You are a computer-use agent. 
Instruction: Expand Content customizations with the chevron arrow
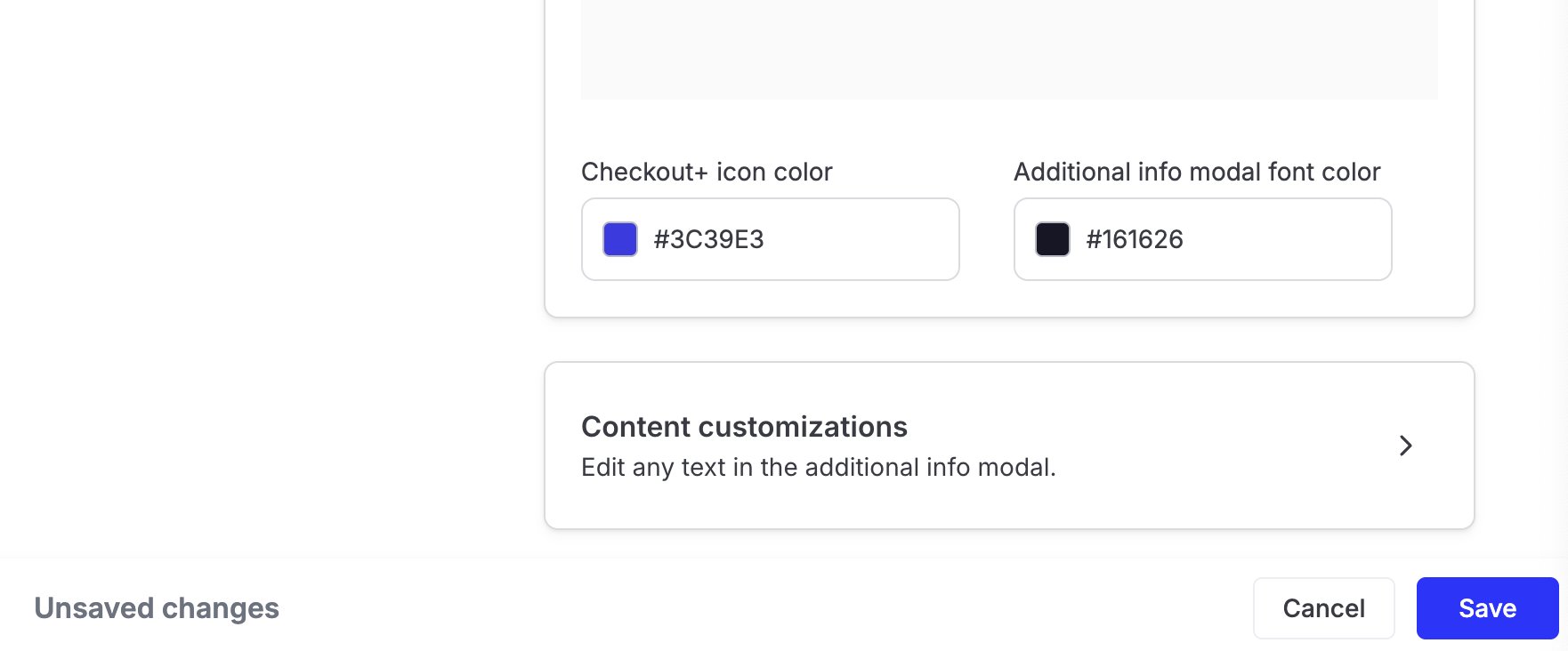pos(1405,446)
